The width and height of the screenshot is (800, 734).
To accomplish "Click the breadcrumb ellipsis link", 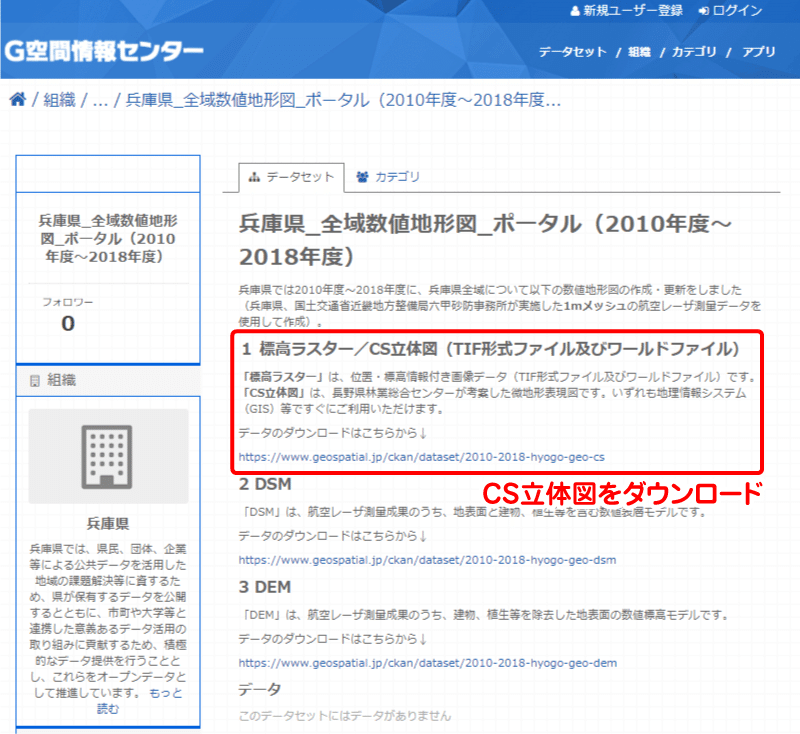I will tap(101, 100).
